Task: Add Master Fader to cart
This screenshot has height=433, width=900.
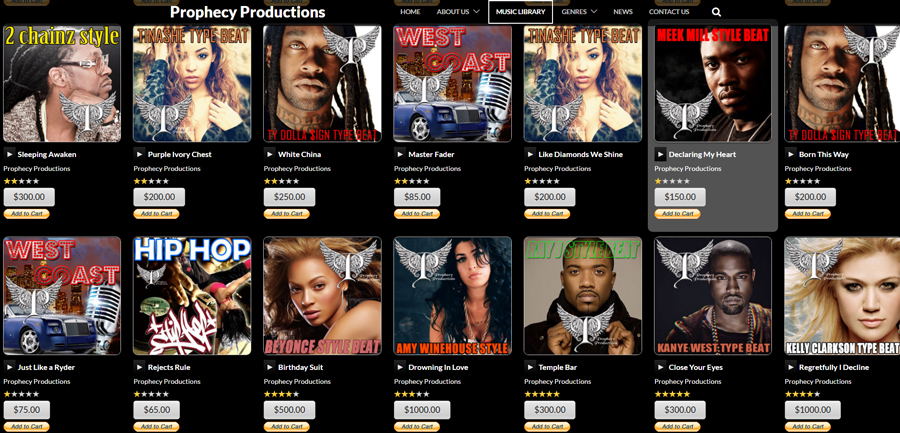Action: tap(417, 214)
